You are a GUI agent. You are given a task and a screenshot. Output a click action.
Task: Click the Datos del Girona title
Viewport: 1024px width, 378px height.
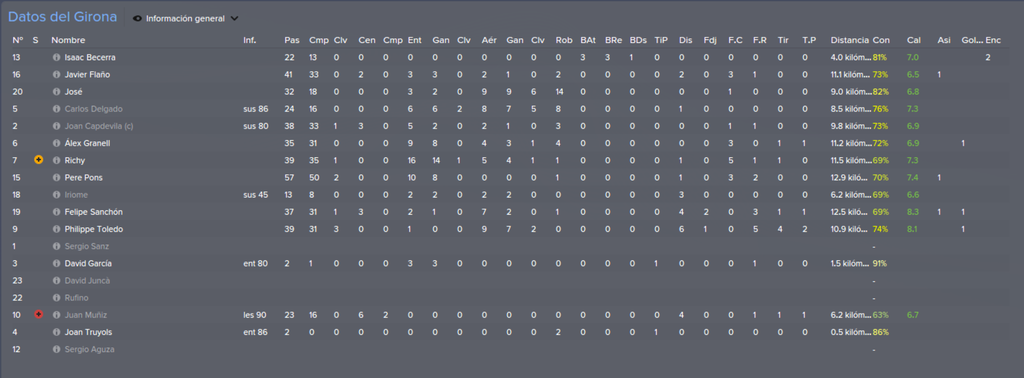coord(63,18)
